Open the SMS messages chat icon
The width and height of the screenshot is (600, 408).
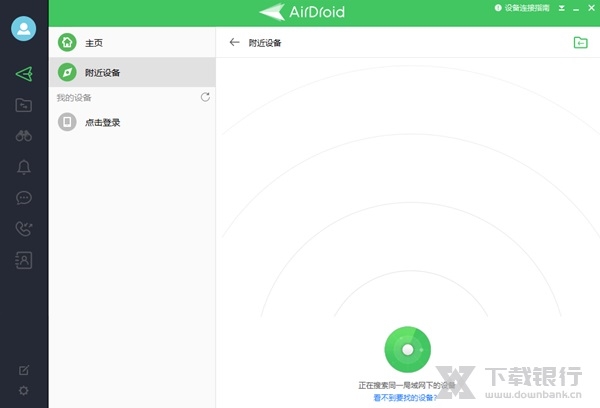[24, 198]
